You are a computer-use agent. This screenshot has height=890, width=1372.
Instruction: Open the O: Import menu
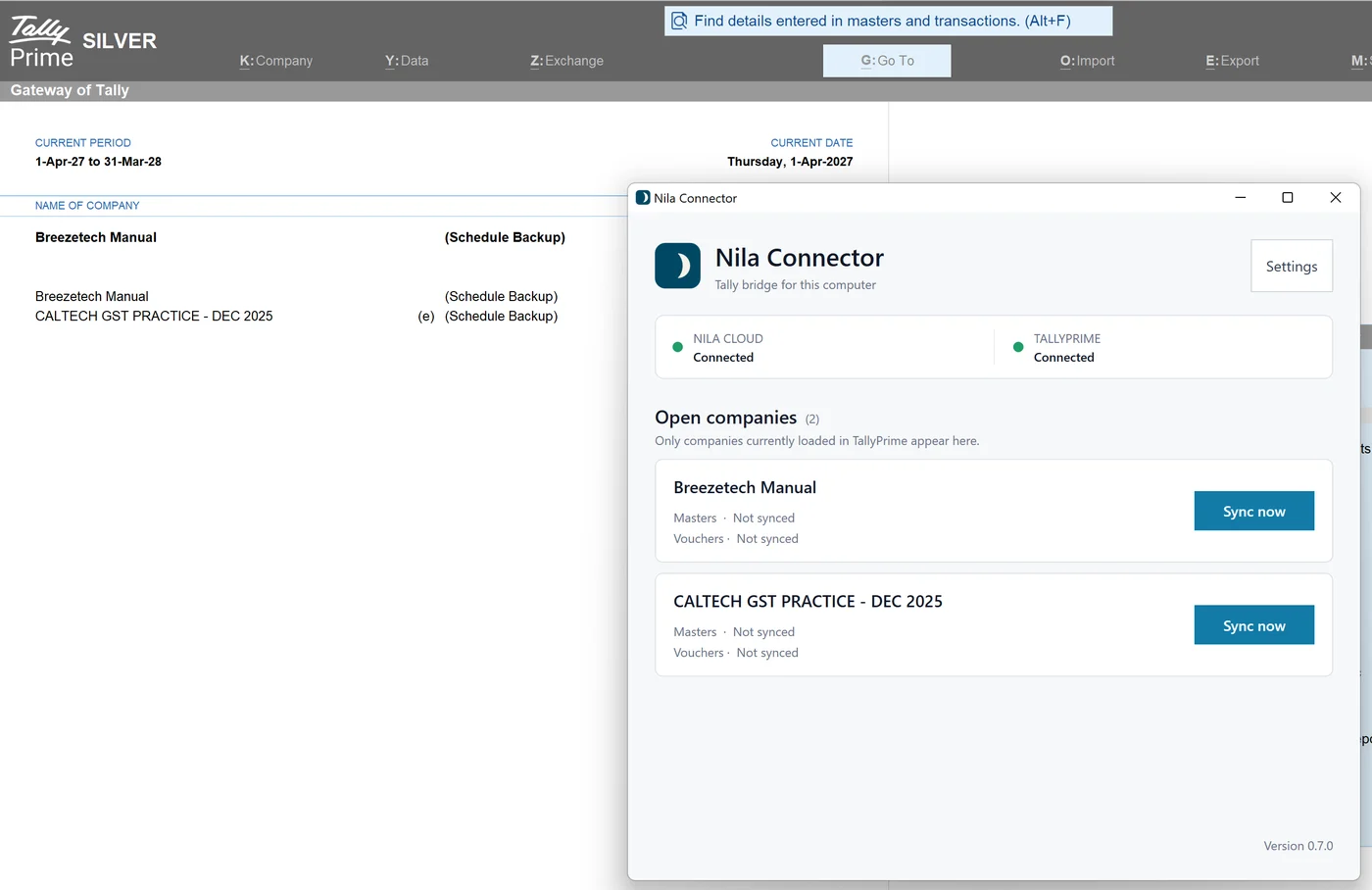[1087, 61]
